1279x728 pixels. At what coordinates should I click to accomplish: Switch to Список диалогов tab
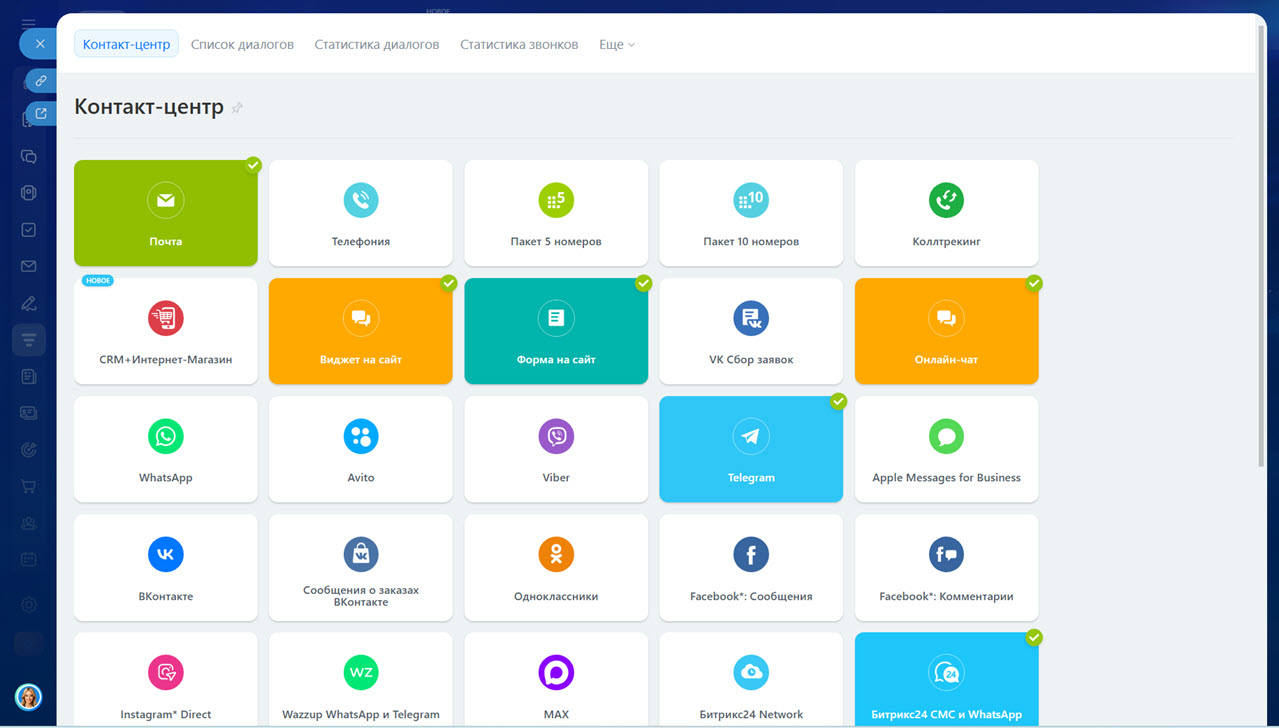coord(242,44)
